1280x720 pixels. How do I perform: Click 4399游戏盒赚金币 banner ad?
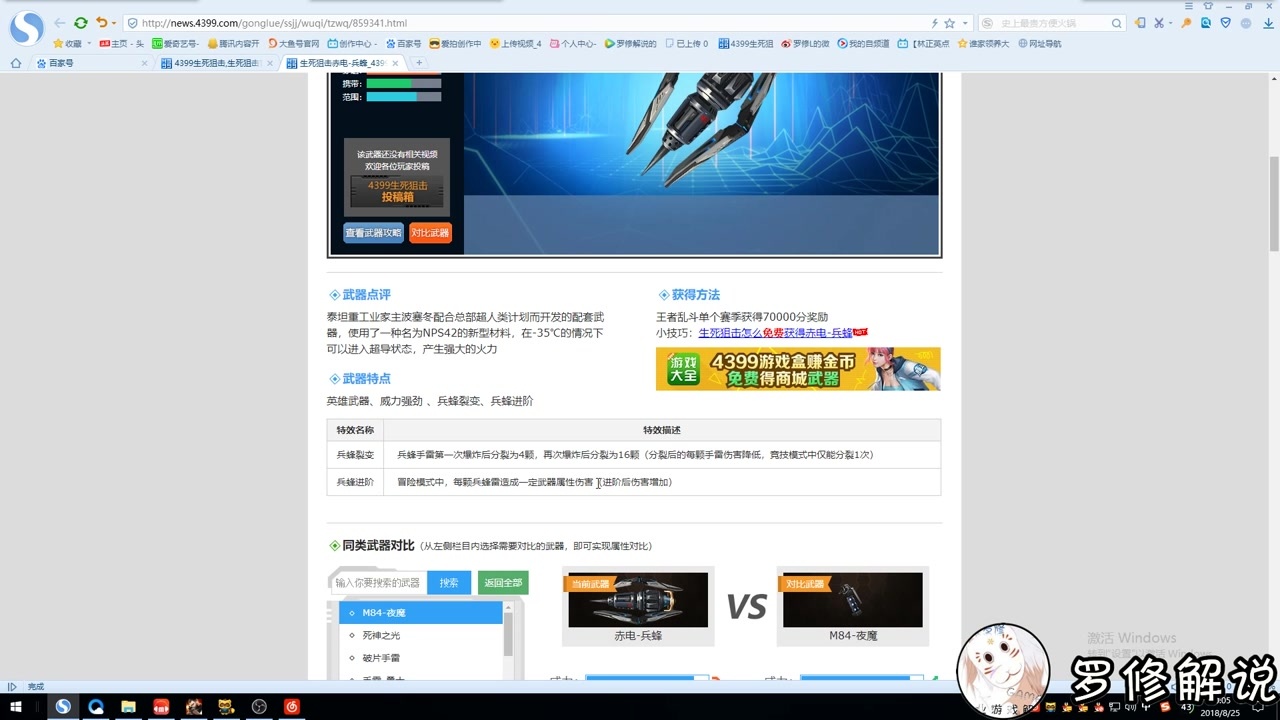click(x=798, y=369)
